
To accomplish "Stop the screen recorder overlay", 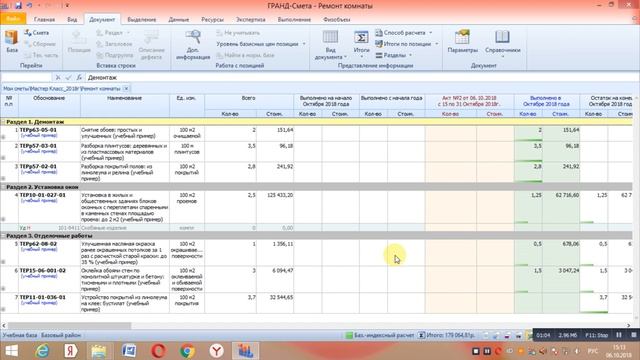I will click(633, 335).
